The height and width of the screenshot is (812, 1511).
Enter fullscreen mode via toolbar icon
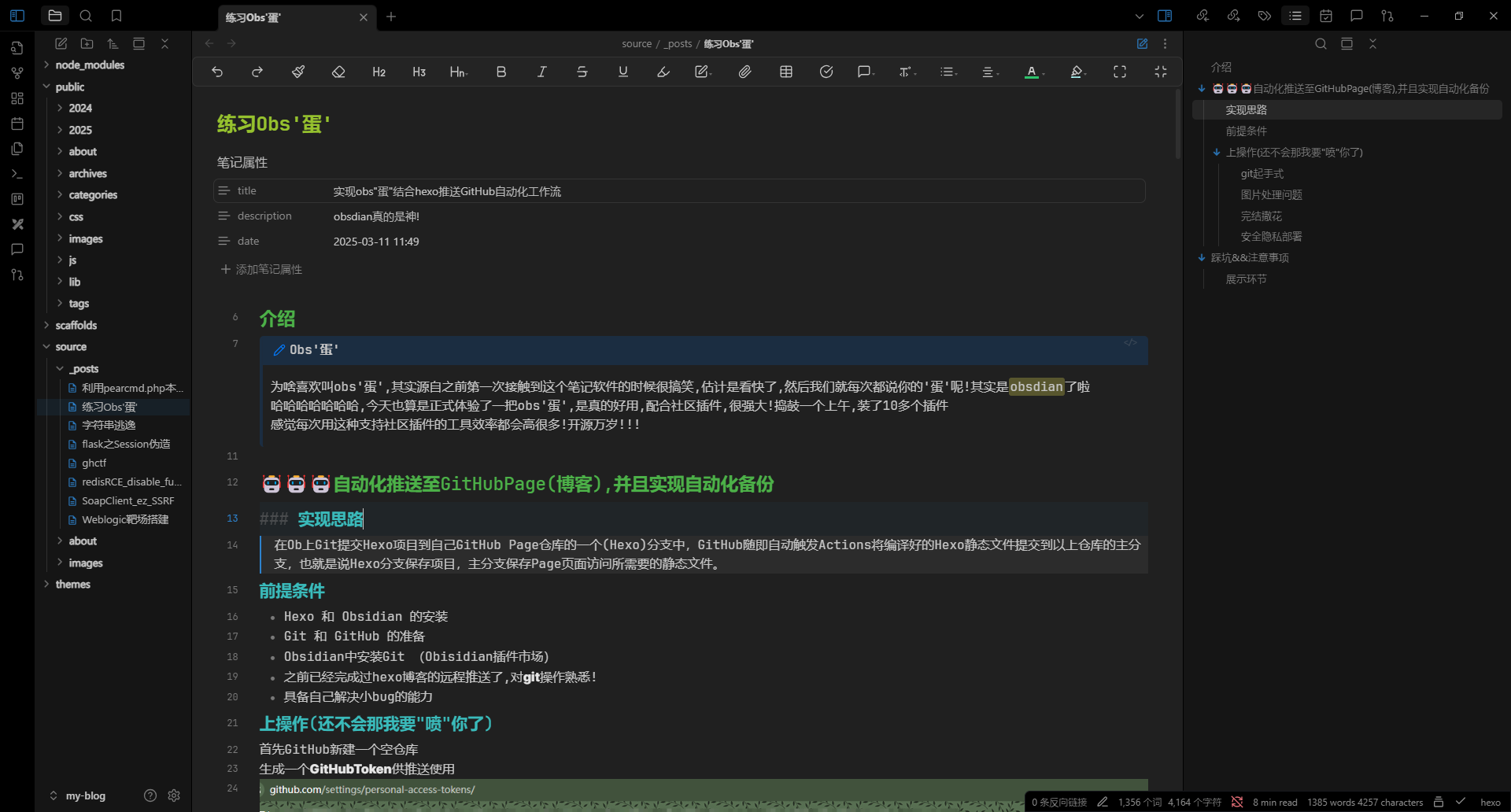pos(1120,72)
